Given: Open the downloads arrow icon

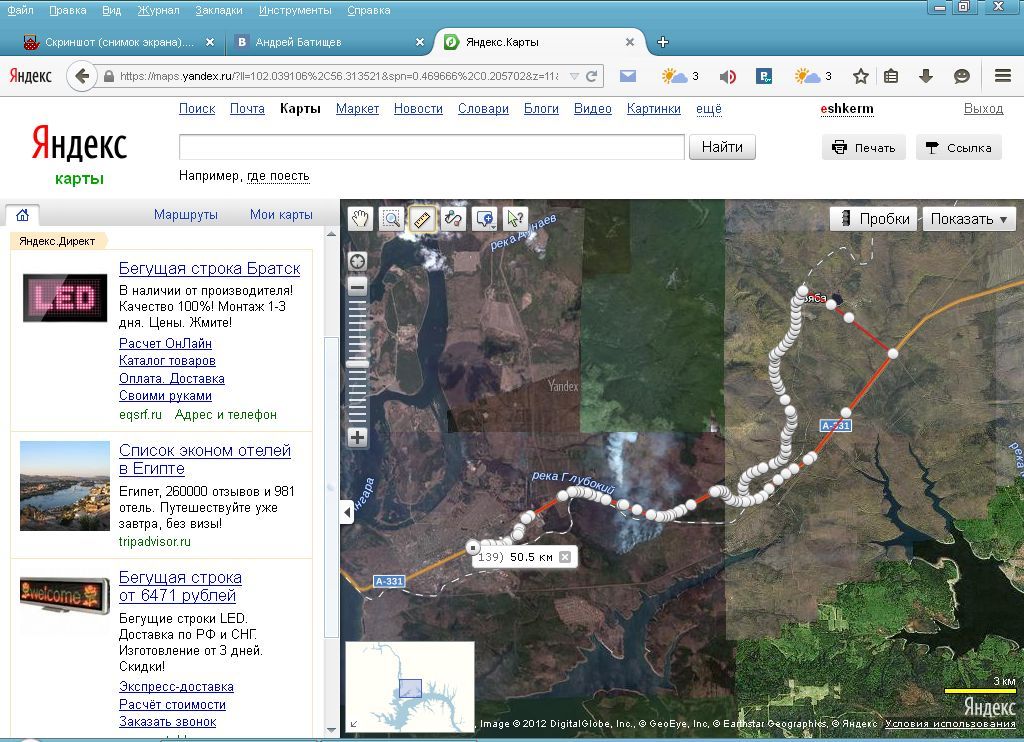Looking at the screenshot, I should (x=925, y=76).
